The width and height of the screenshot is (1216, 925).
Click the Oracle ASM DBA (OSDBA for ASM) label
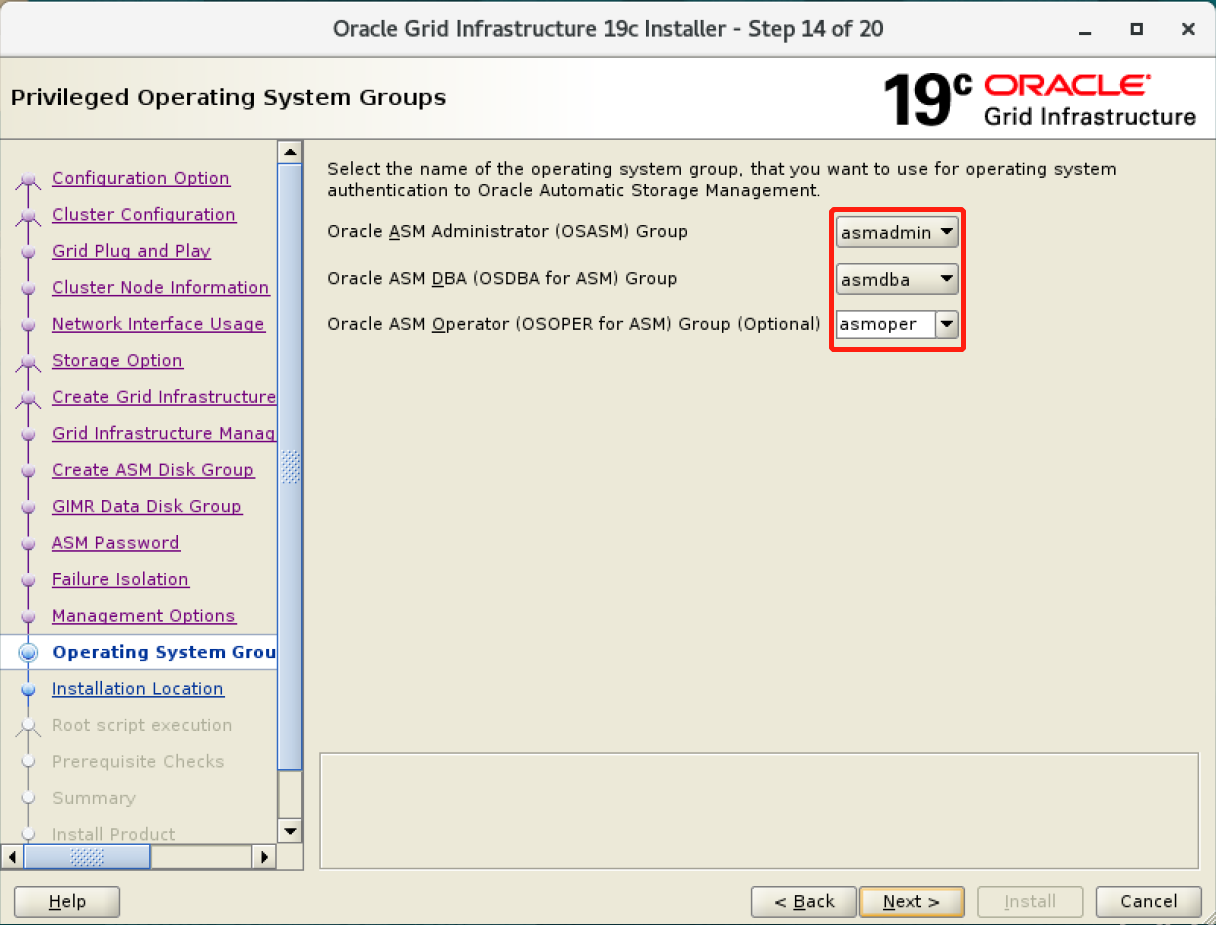point(502,278)
